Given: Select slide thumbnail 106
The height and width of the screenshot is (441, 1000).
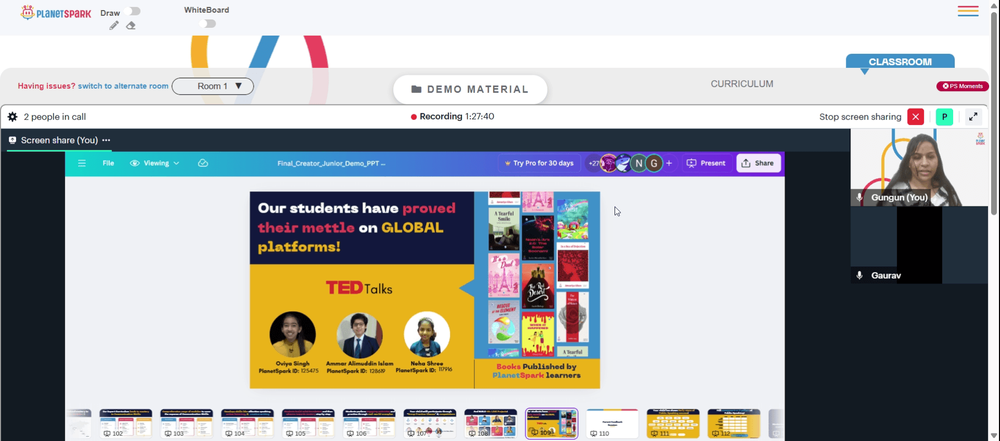Looking at the screenshot, I should coord(369,423).
